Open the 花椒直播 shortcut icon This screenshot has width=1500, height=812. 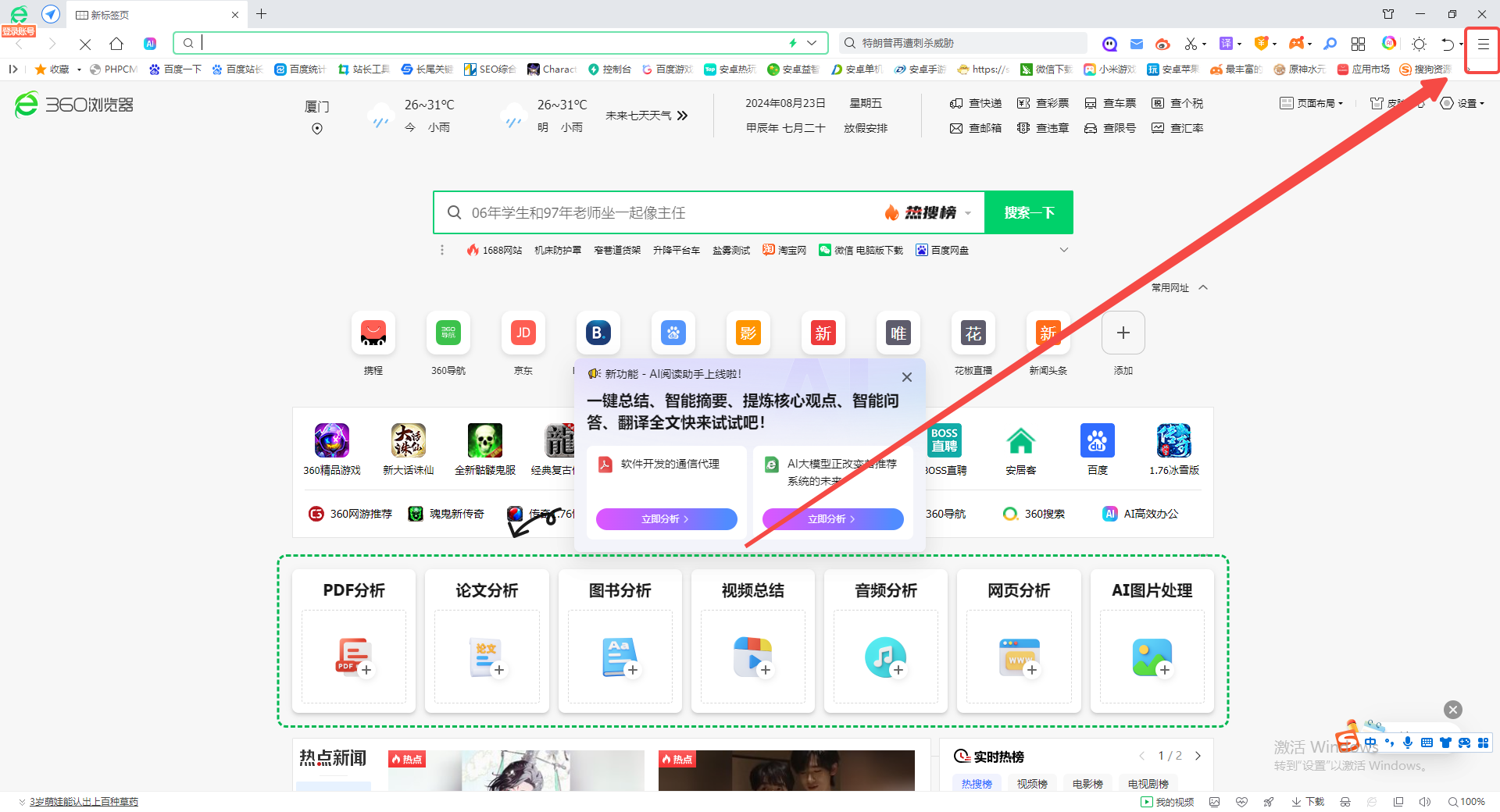(x=973, y=333)
